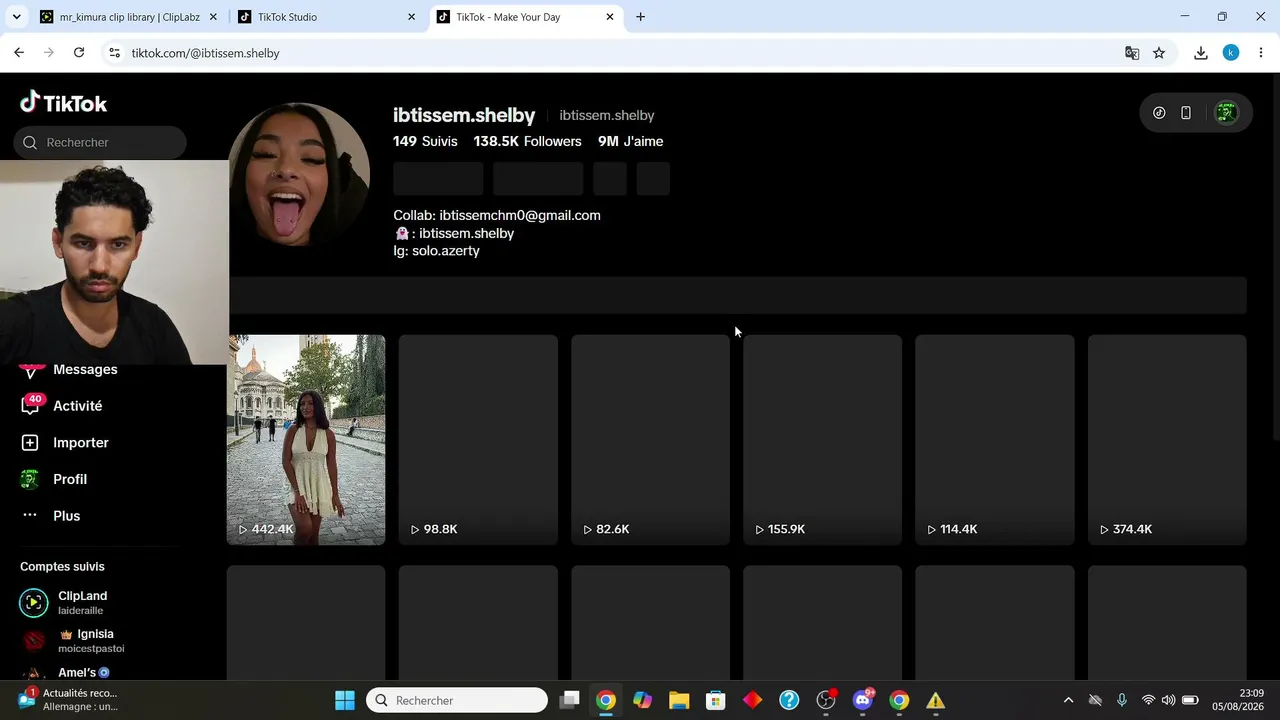
Task: Expand the Chrome tab search dropdown
Action: point(16,17)
